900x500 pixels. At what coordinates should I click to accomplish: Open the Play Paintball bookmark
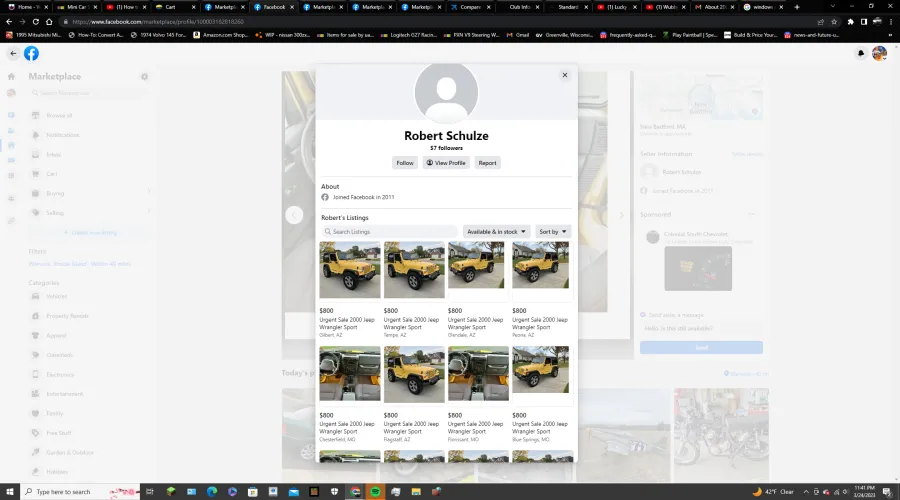[690, 35]
